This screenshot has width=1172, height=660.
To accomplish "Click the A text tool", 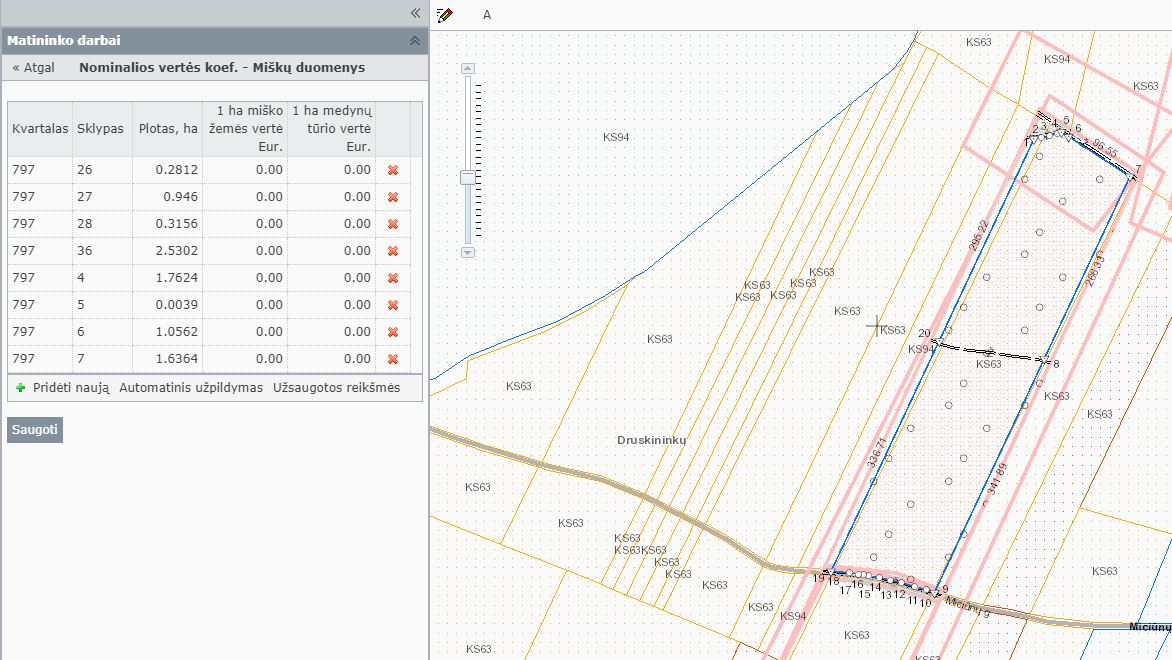I will click(x=487, y=15).
